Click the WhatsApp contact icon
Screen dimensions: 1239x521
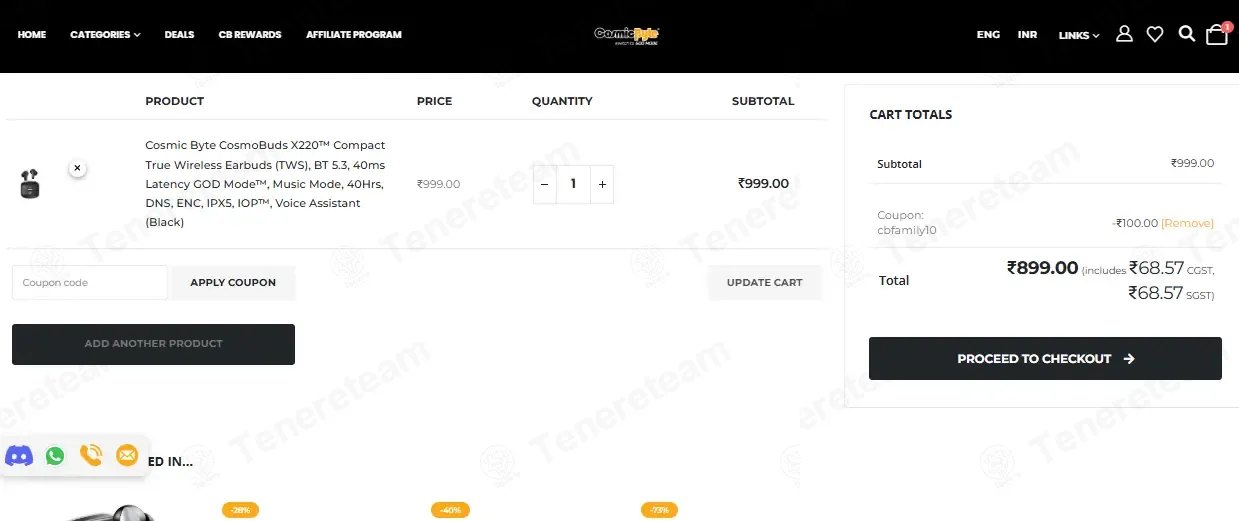click(55, 456)
